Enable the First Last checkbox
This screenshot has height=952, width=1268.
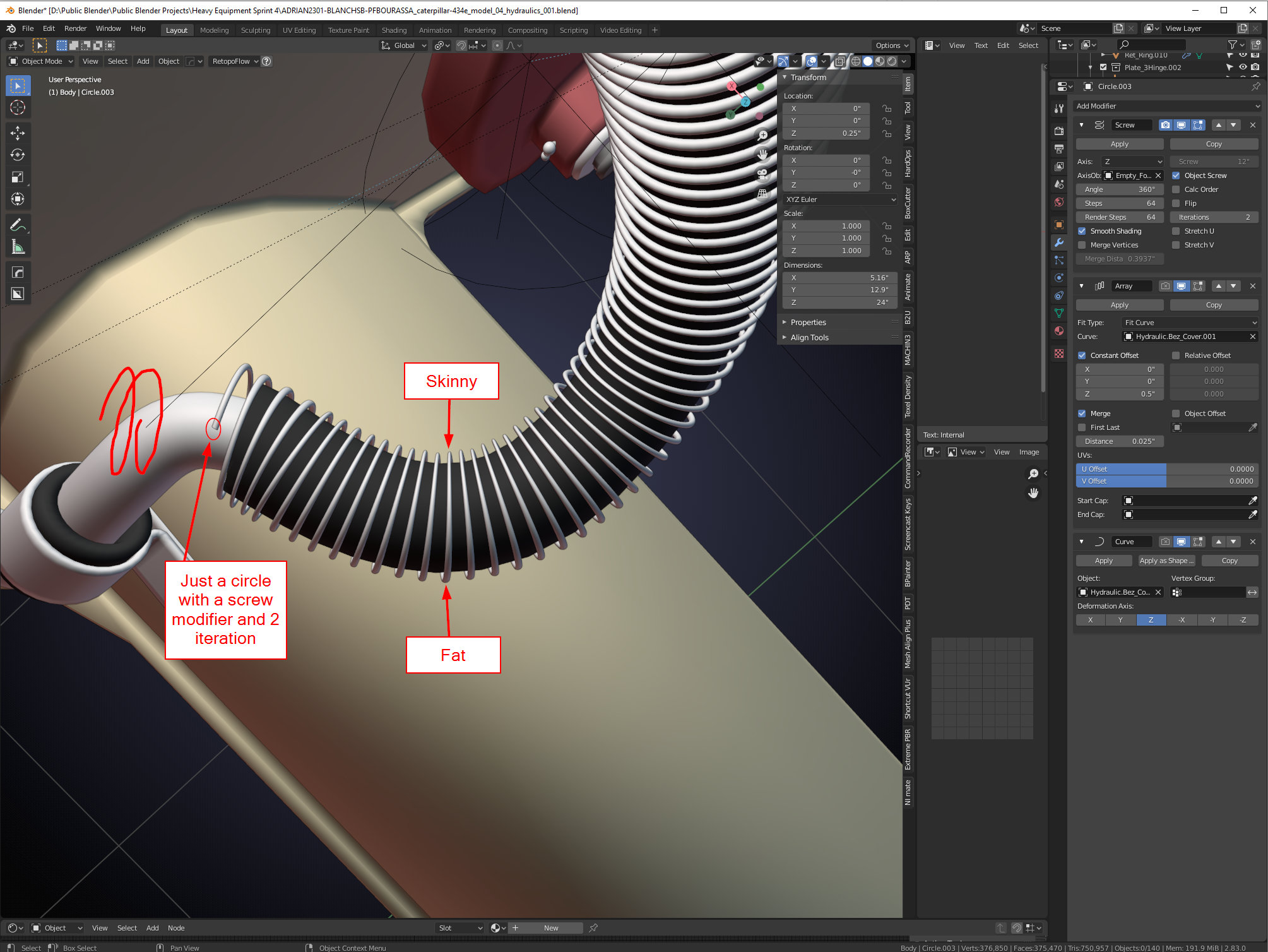tap(1082, 427)
